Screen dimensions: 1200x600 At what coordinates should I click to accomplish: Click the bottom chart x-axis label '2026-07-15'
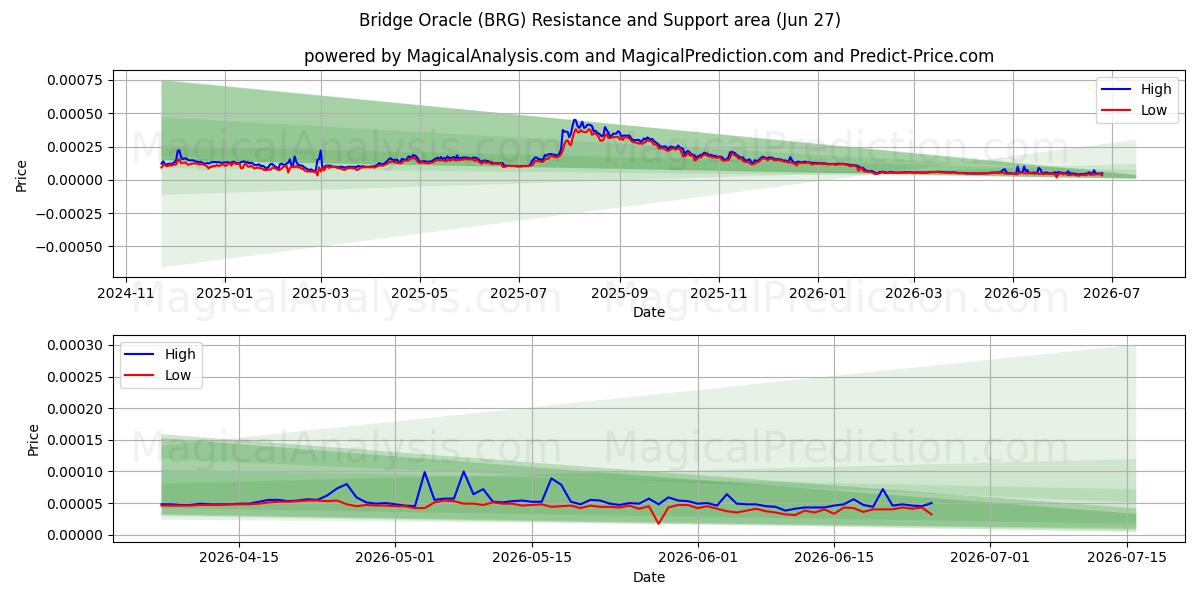point(1127,558)
